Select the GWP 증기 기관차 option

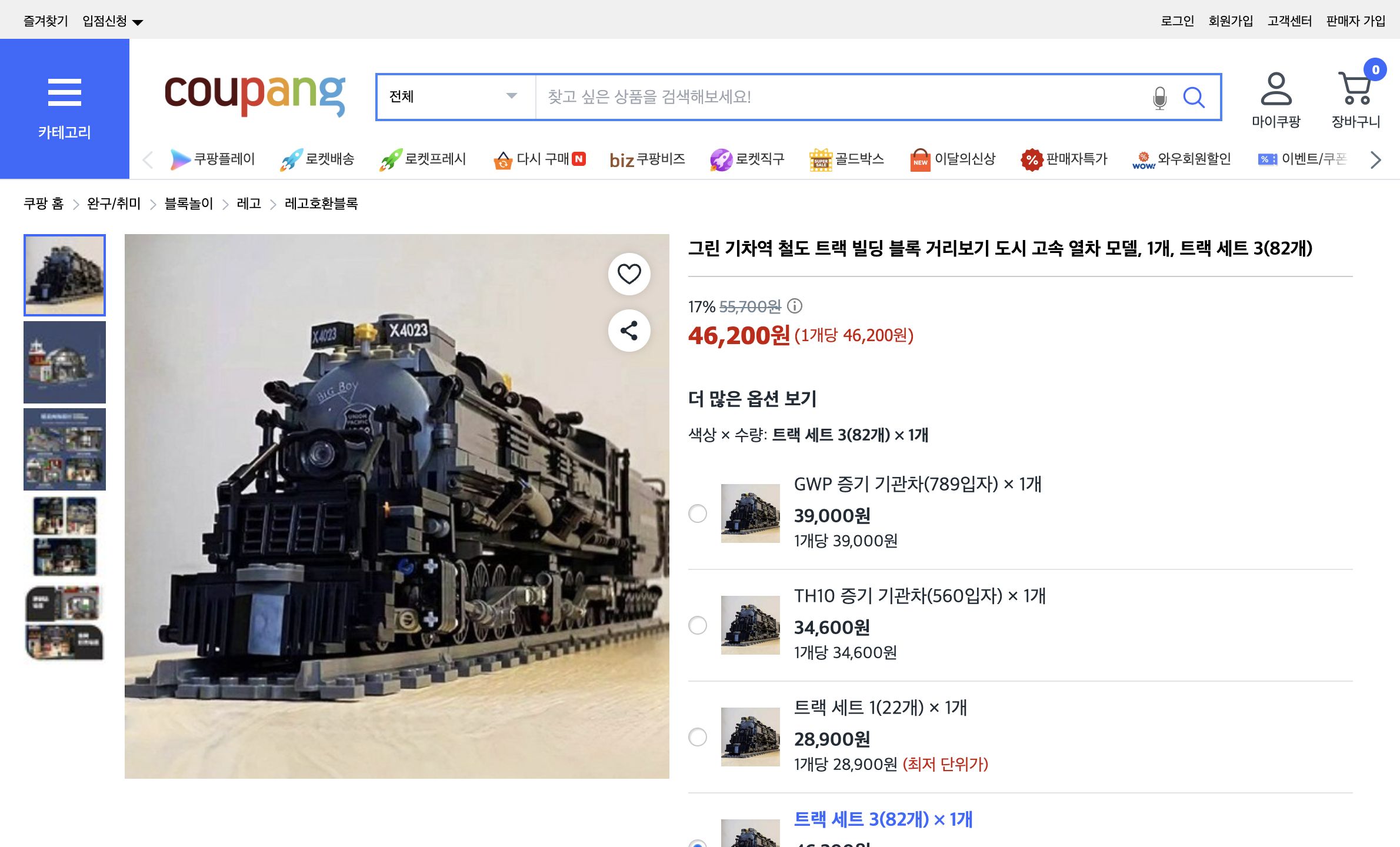[x=698, y=513]
